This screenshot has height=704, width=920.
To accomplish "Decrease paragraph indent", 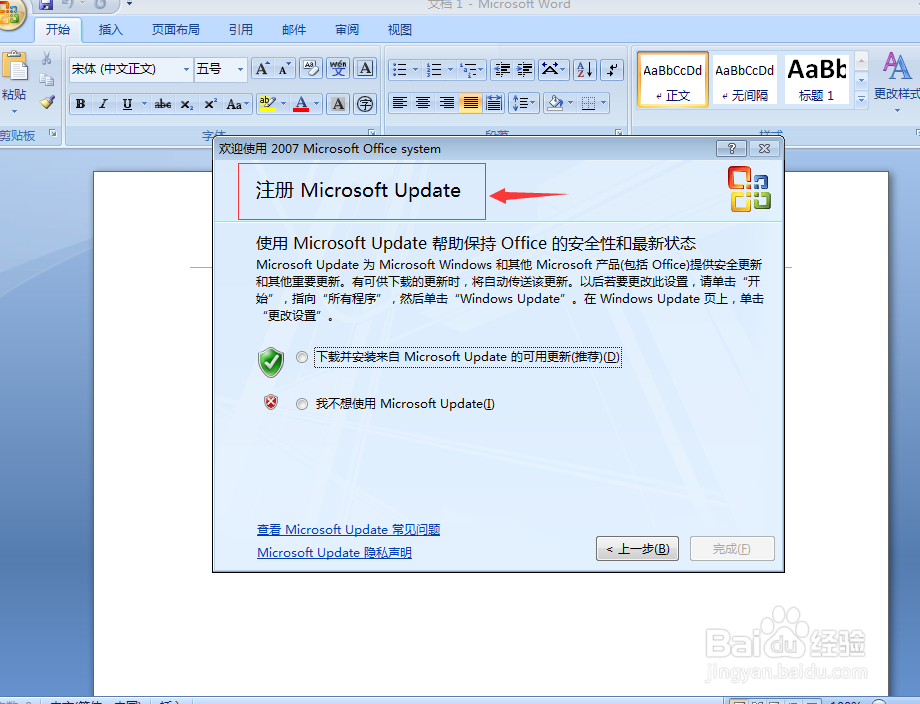I will click(502, 70).
